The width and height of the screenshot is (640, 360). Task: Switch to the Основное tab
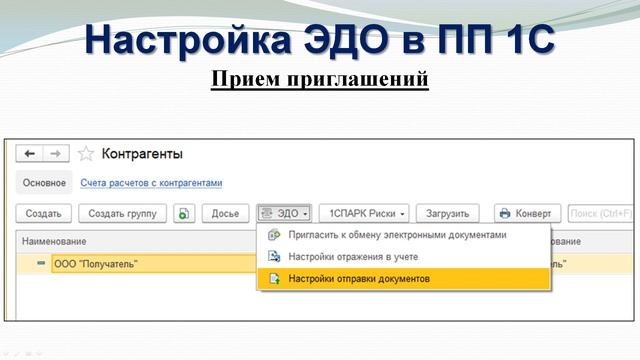pyautogui.click(x=44, y=183)
